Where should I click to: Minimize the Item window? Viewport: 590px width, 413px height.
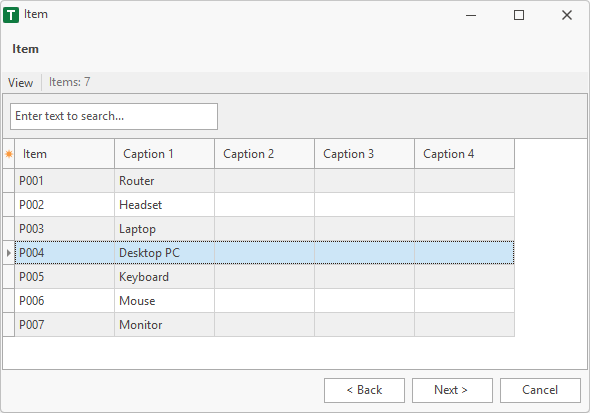coord(471,15)
